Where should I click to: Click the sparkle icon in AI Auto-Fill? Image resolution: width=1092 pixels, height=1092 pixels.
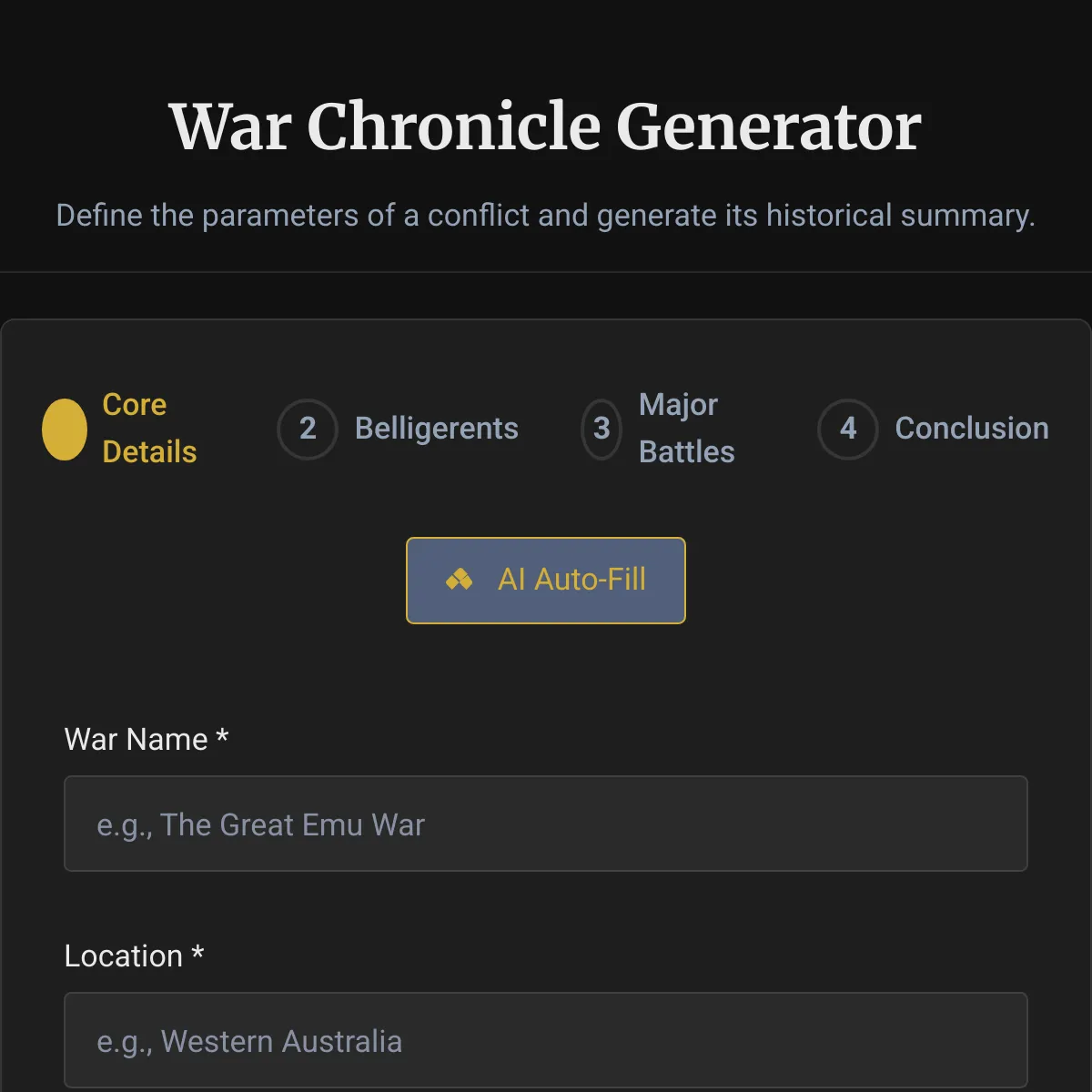point(460,580)
